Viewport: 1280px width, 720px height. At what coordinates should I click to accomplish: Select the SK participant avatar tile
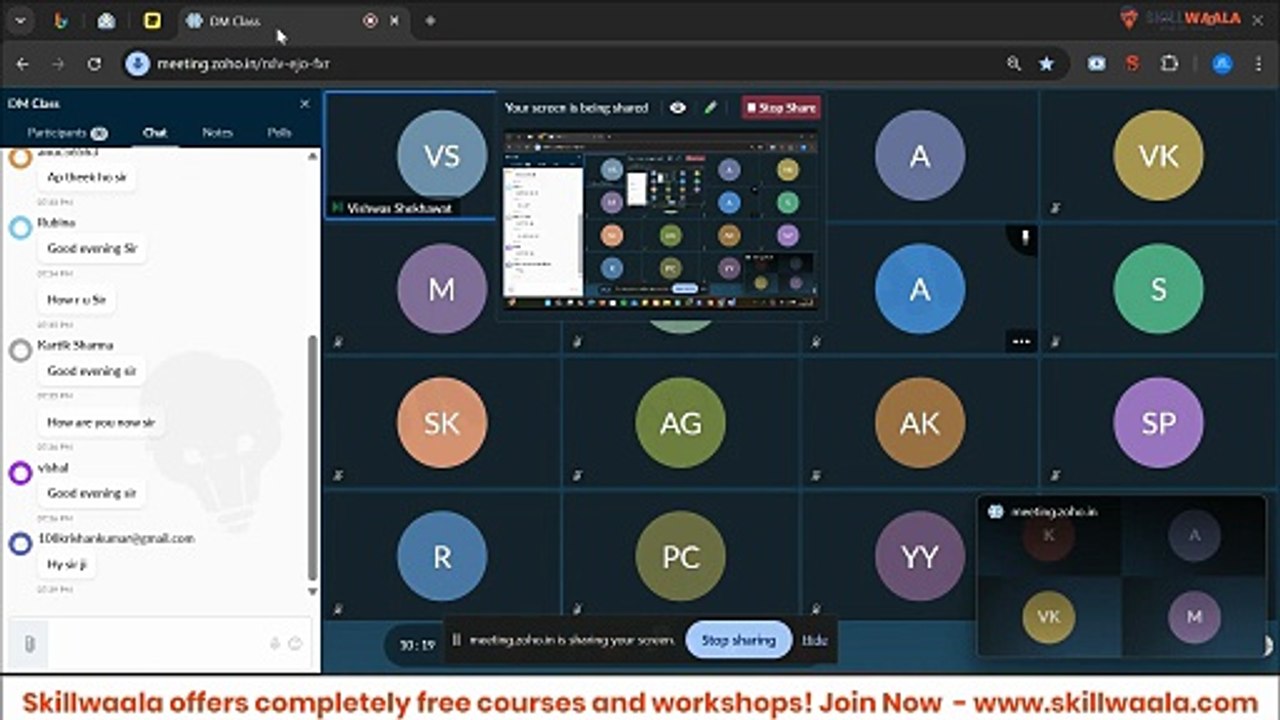pos(441,423)
